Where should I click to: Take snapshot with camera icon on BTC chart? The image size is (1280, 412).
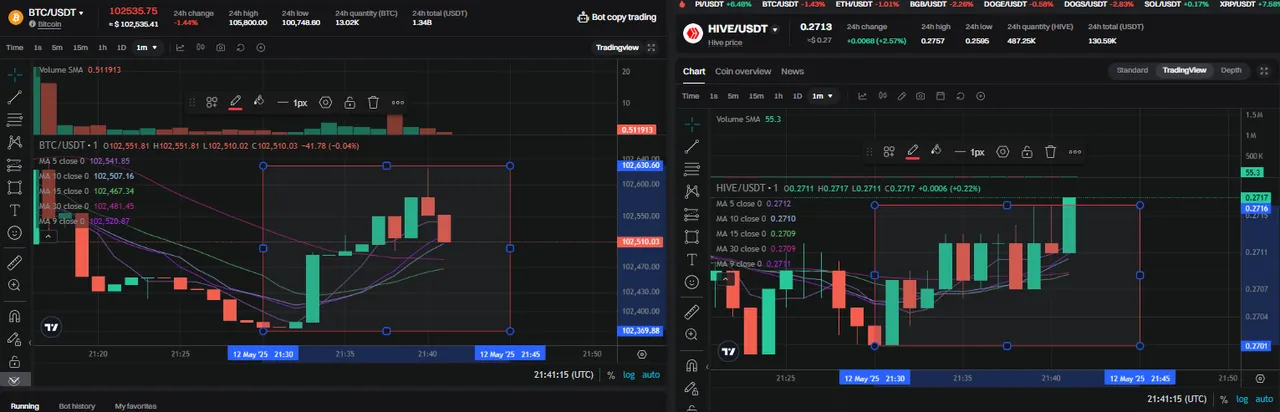[220, 47]
